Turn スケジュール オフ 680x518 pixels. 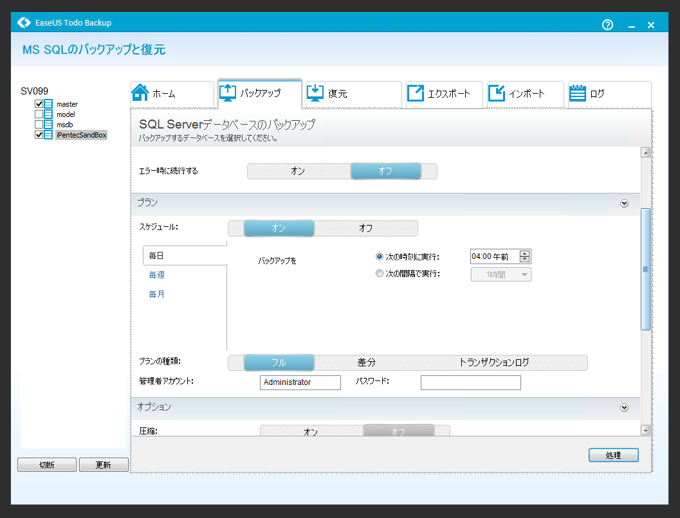click(x=366, y=228)
